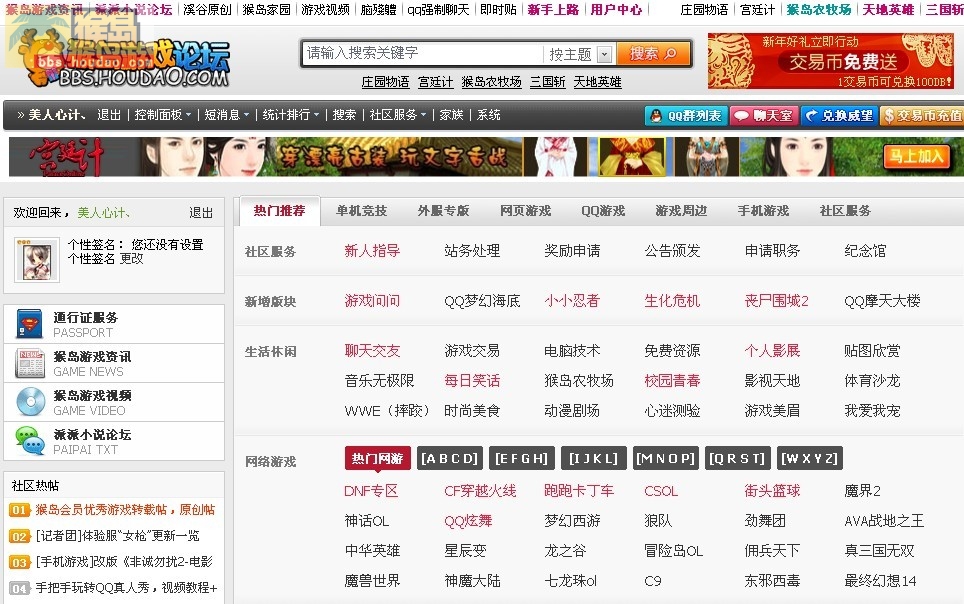Click the orange 搜索 search button

point(653,54)
